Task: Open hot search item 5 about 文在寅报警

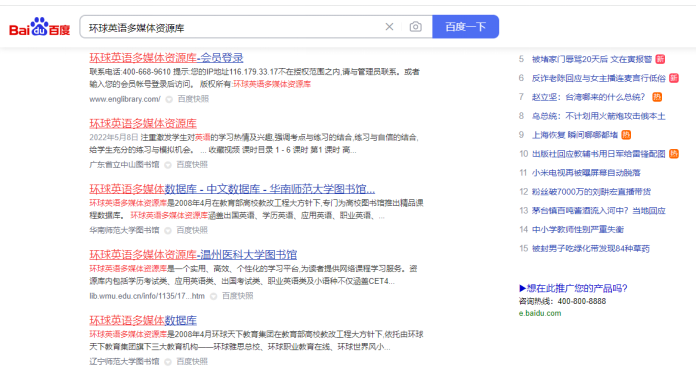Action: [592, 59]
